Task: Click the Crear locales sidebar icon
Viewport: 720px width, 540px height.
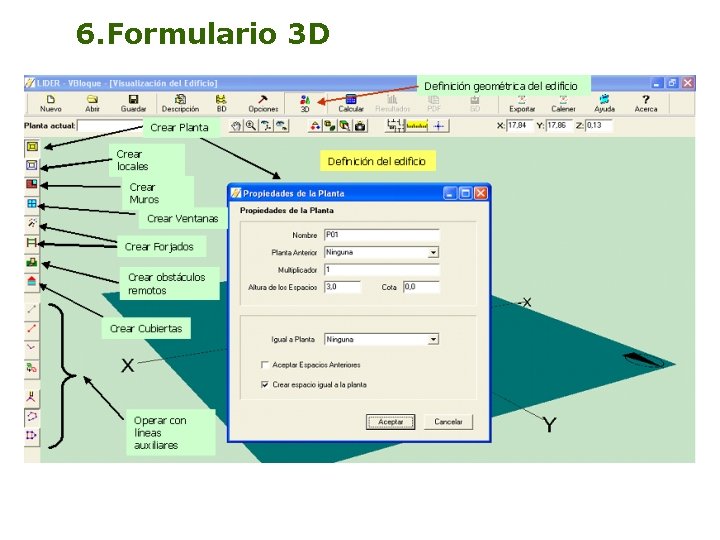Action: click(x=32, y=165)
